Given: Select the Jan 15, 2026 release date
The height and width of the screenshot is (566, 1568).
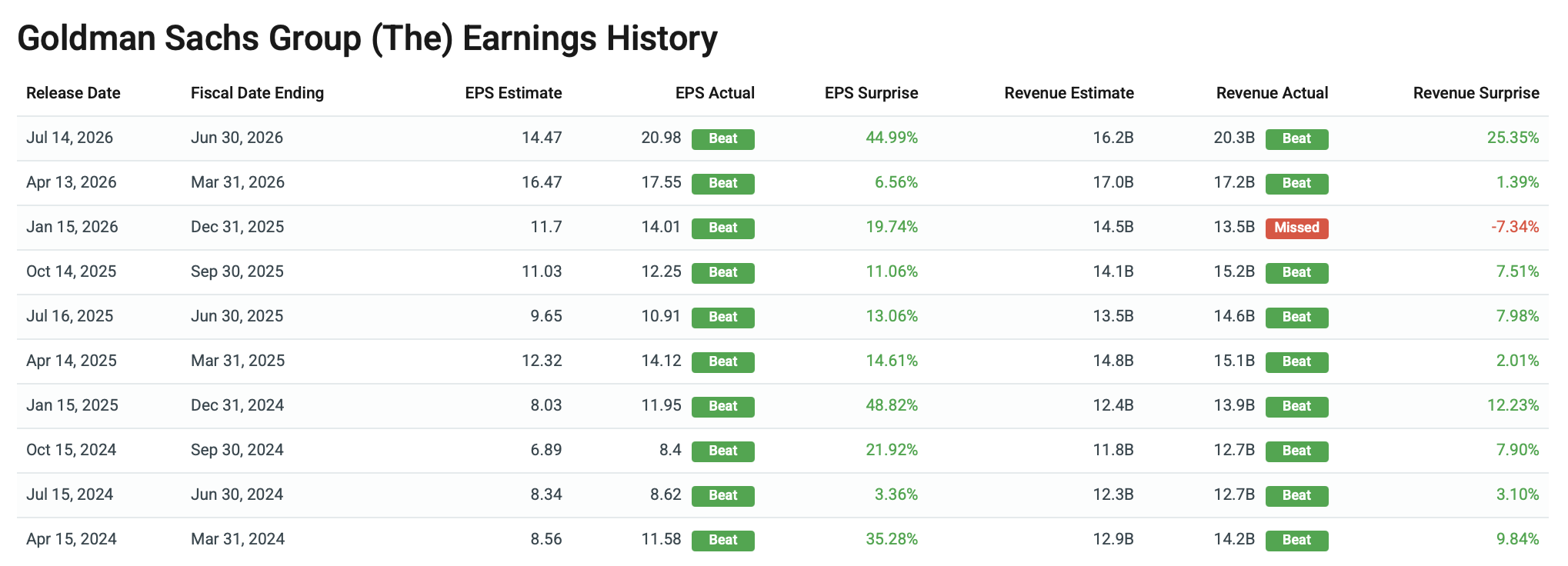Looking at the screenshot, I should 72,227.
